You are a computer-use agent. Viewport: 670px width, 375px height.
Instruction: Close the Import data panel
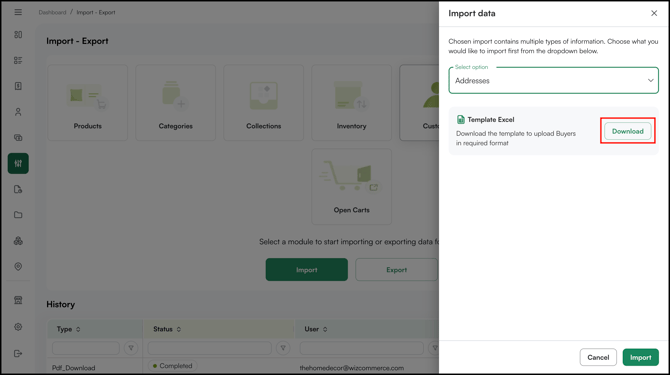tap(654, 13)
